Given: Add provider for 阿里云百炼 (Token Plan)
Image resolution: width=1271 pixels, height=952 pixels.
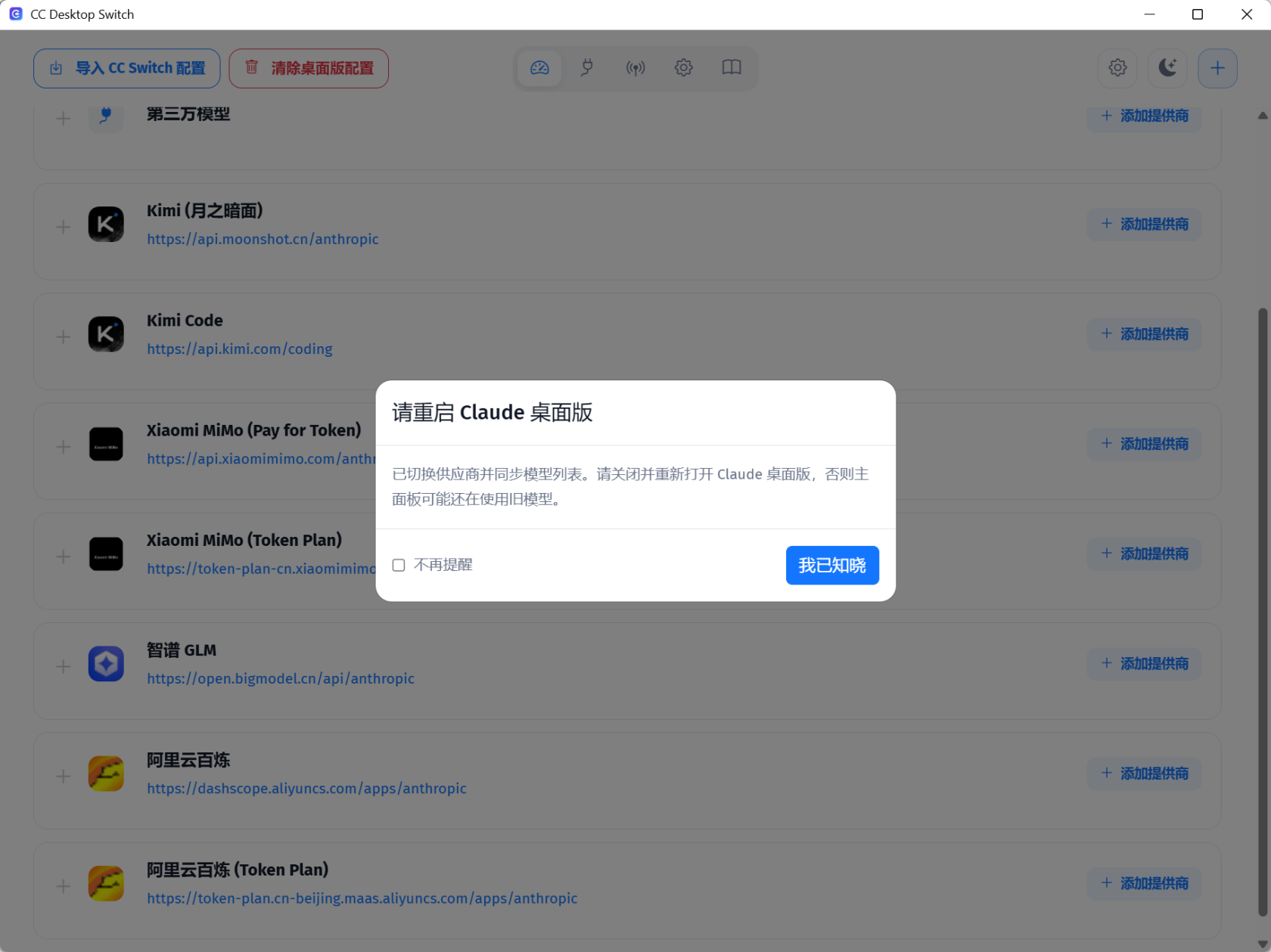Looking at the screenshot, I should pyautogui.click(x=1145, y=883).
